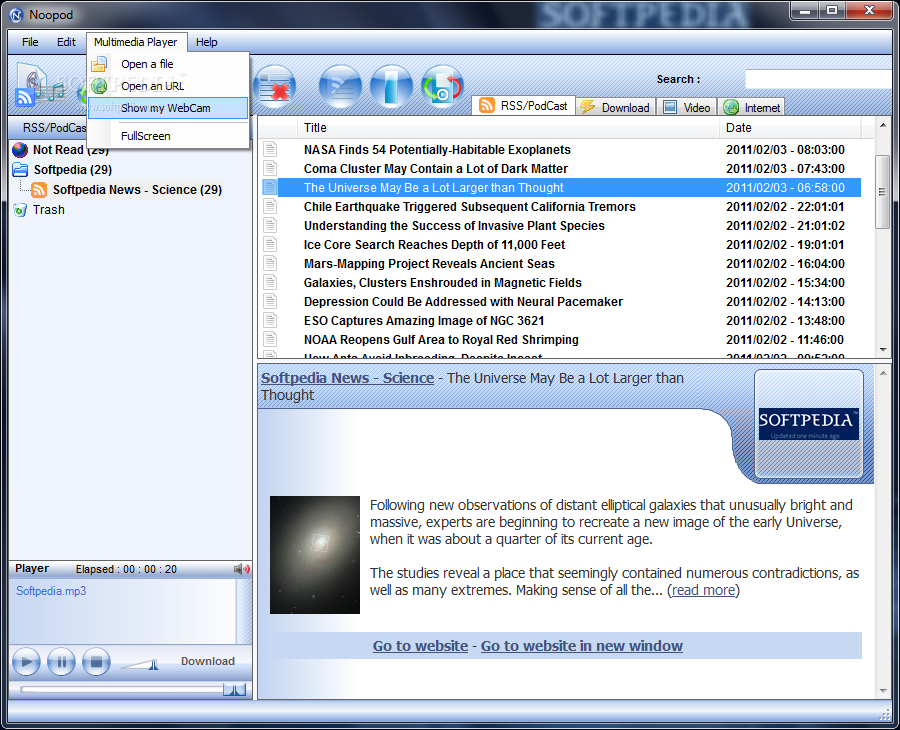Screen dimensions: 900x730
Task: Click the Not Read globe icon
Action: (x=20, y=150)
